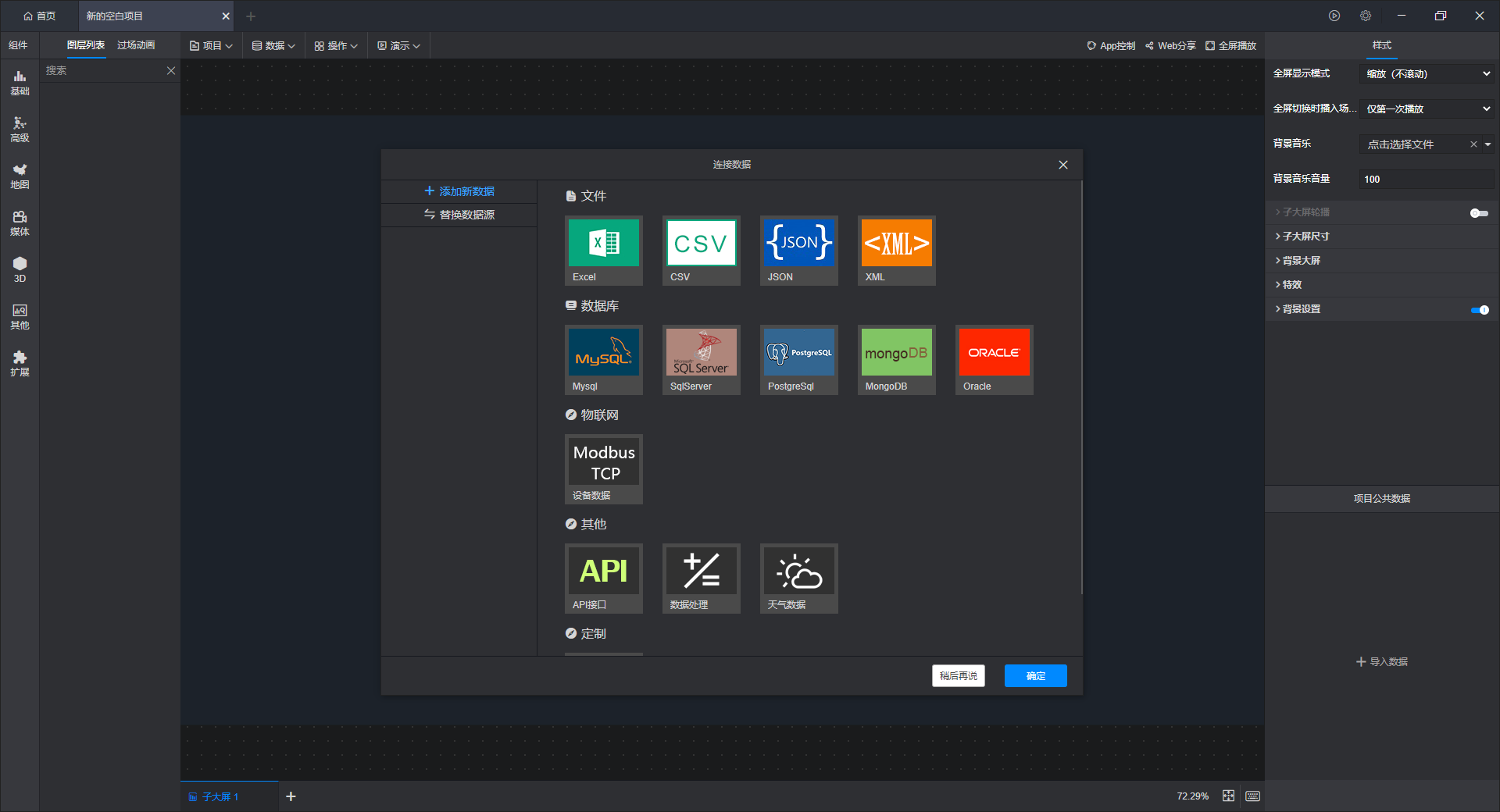1500x812 pixels.
Task: Pick the JSON file data source
Action: pos(798,251)
